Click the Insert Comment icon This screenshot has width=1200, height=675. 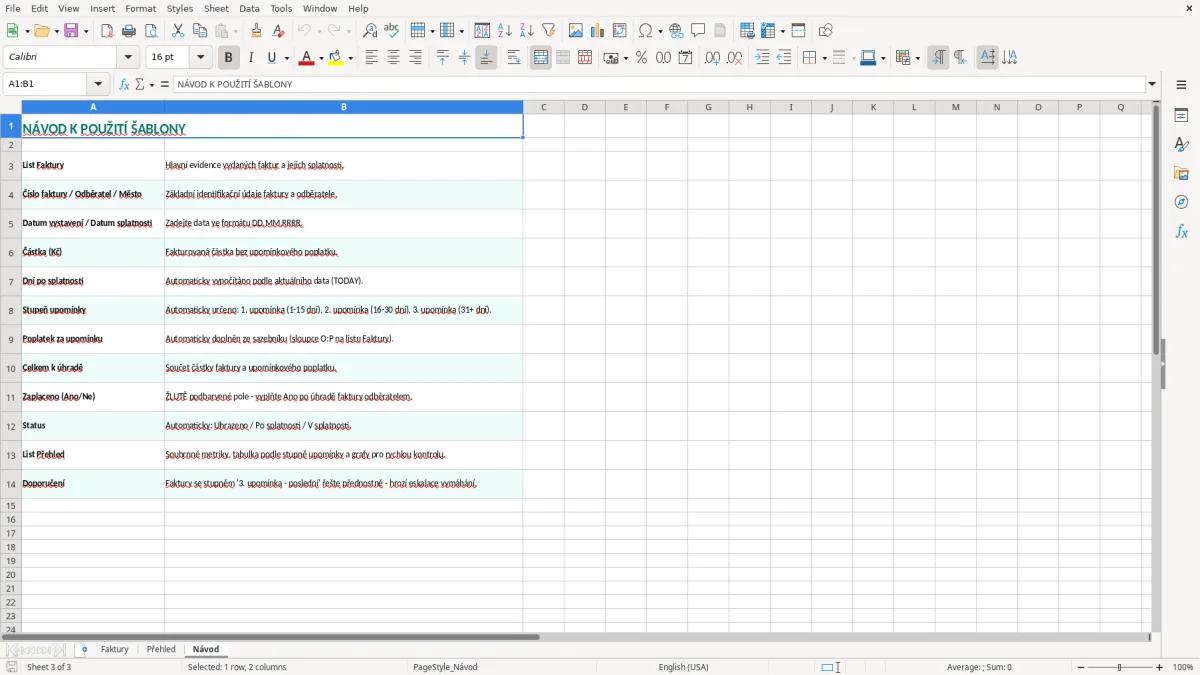click(698, 31)
